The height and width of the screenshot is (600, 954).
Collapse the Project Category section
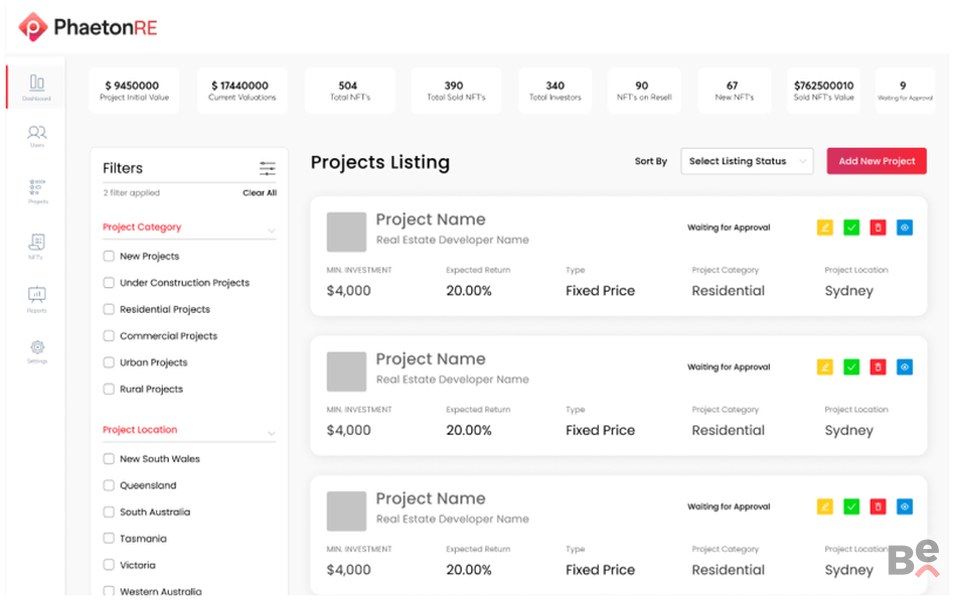271,230
